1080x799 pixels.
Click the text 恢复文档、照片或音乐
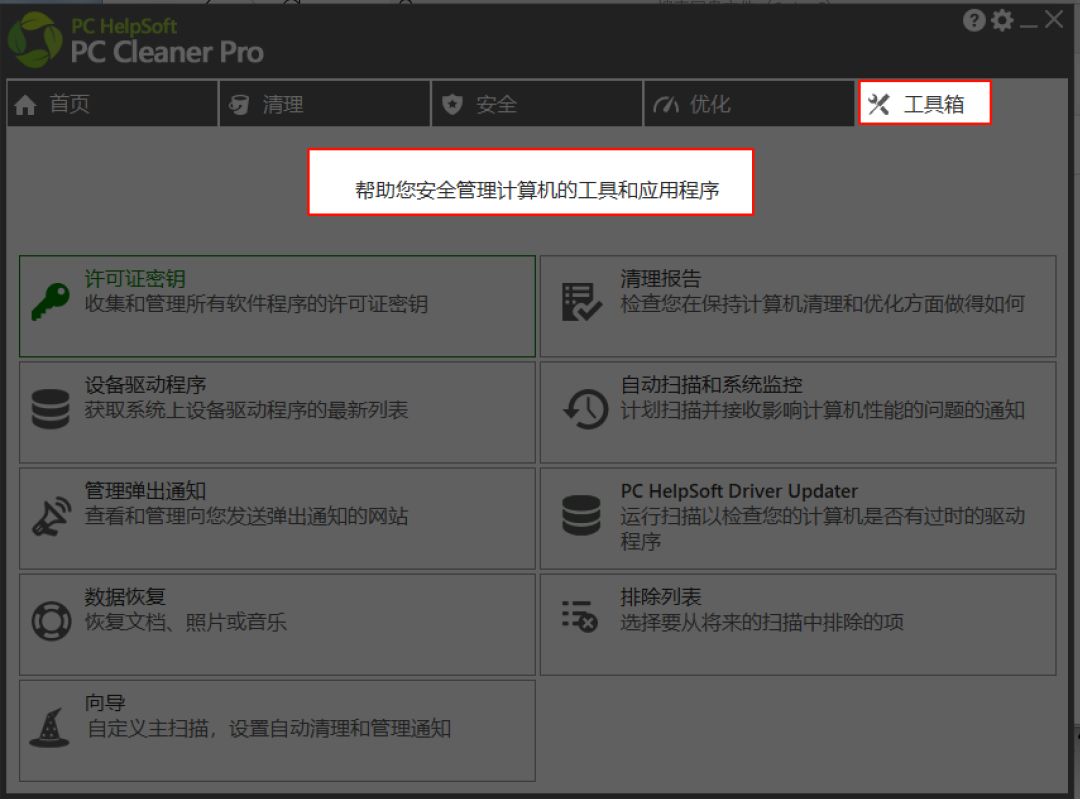click(x=185, y=622)
